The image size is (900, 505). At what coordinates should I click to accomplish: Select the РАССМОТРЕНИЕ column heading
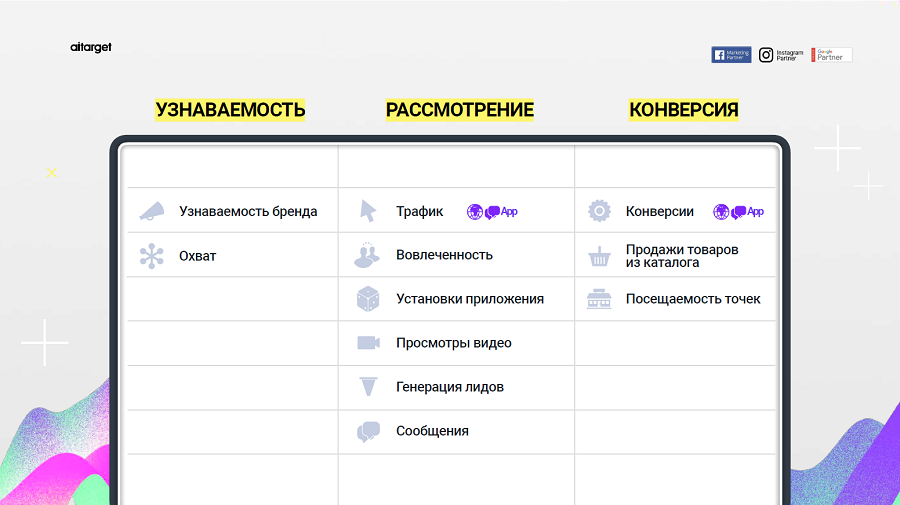460,110
